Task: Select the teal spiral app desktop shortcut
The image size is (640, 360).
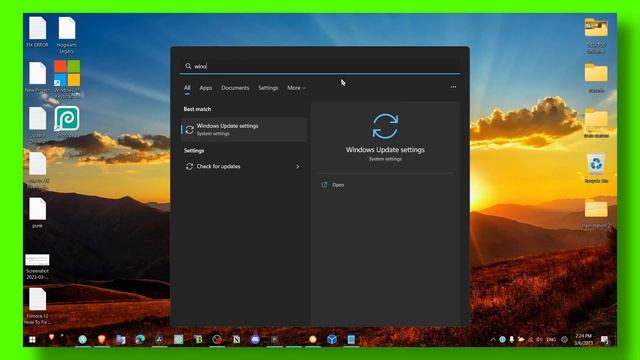Action: pyautogui.click(x=67, y=122)
